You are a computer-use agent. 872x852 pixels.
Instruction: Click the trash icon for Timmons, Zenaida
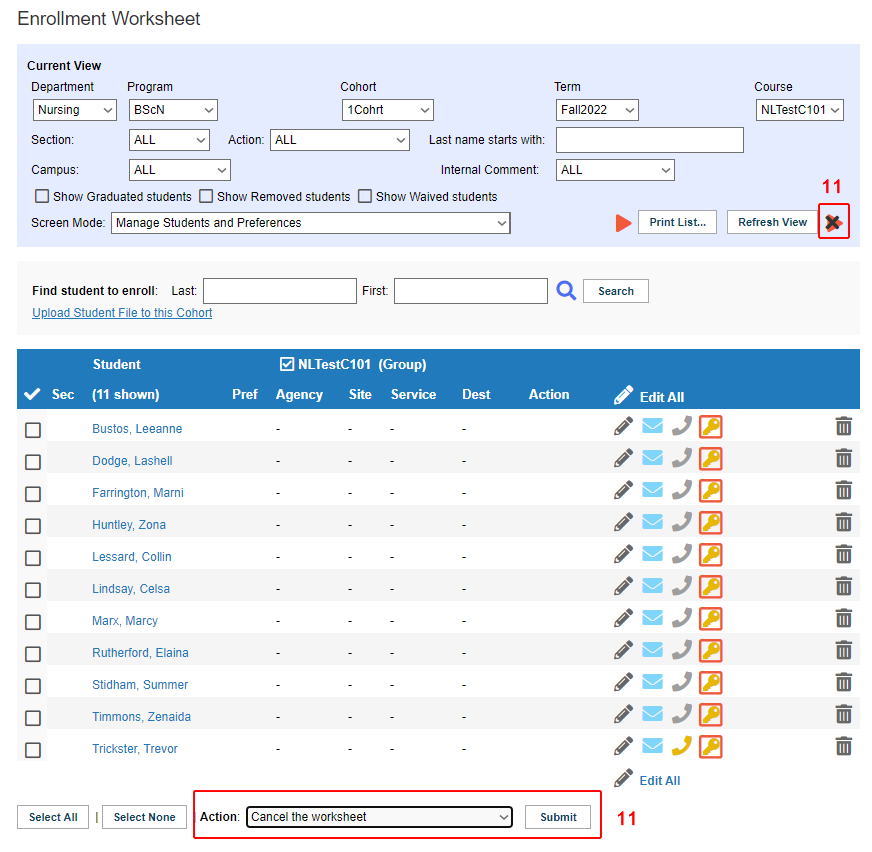pyautogui.click(x=844, y=714)
